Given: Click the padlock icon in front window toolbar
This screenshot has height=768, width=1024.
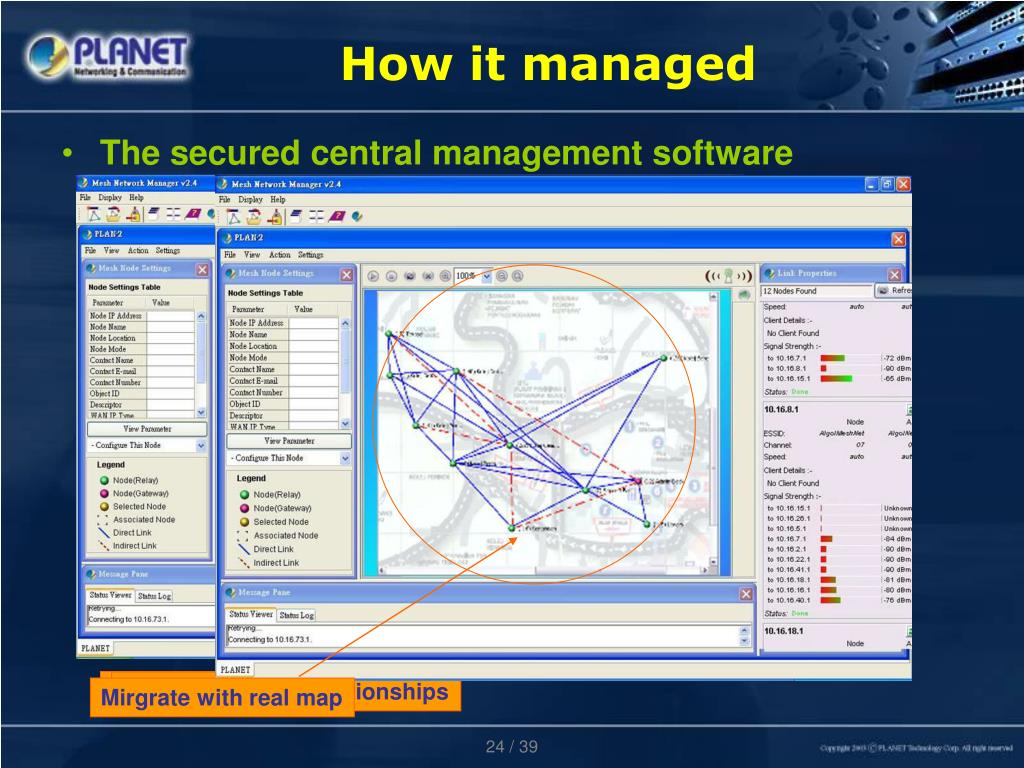Looking at the screenshot, I should pos(275,217).
